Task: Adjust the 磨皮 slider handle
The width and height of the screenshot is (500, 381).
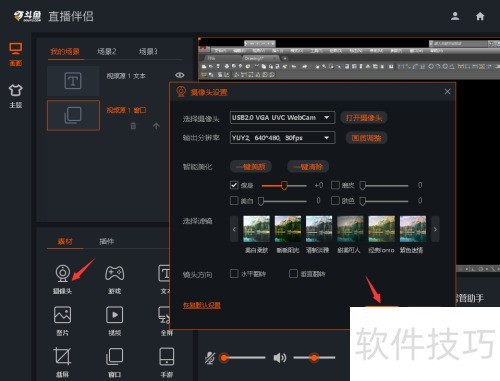Action: (x=362, y=185)
